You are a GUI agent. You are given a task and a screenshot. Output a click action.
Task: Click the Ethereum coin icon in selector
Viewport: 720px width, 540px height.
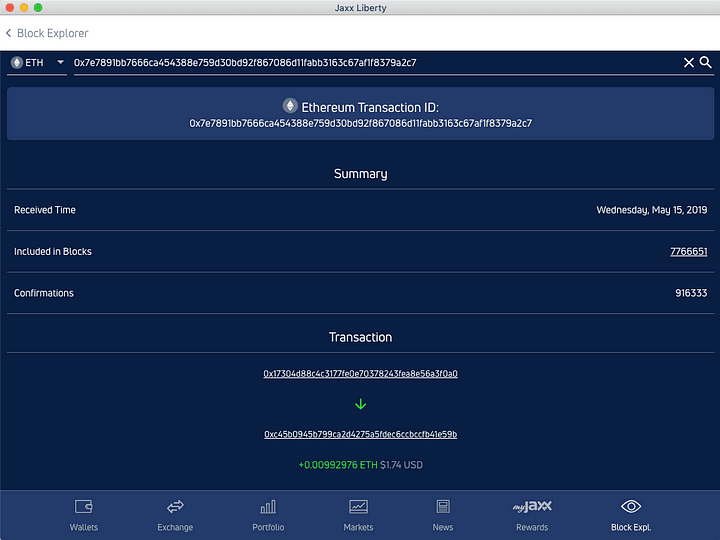click(x=17, y=62)
